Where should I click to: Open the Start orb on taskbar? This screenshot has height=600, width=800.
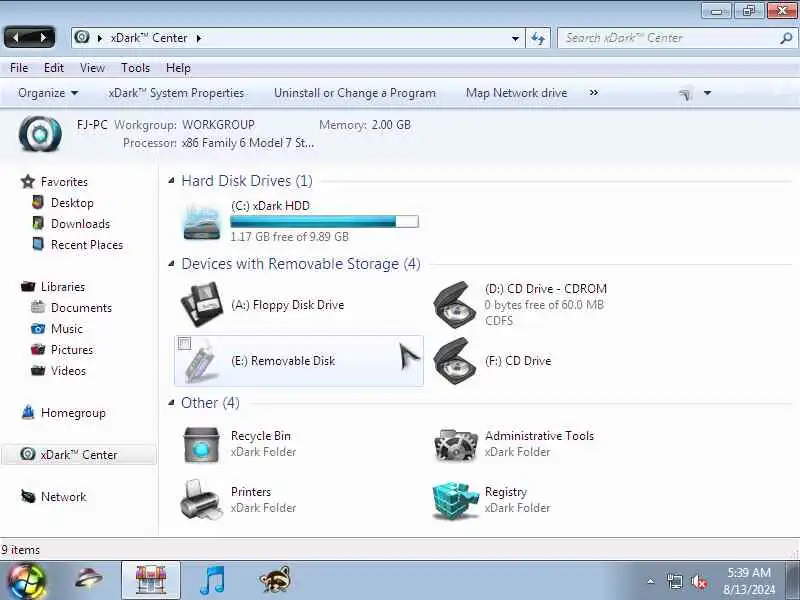[26, 581]
